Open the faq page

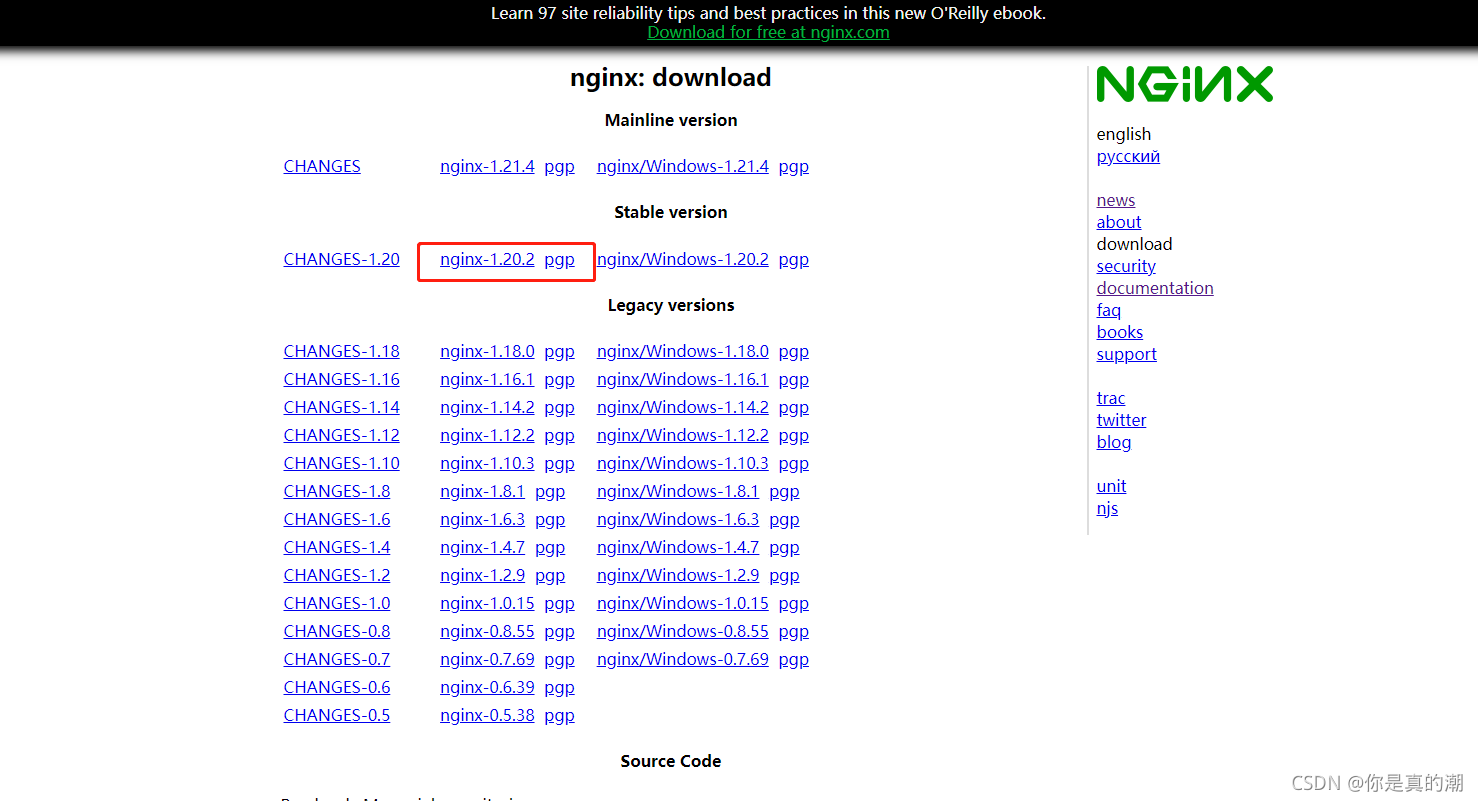point(1109,310)
